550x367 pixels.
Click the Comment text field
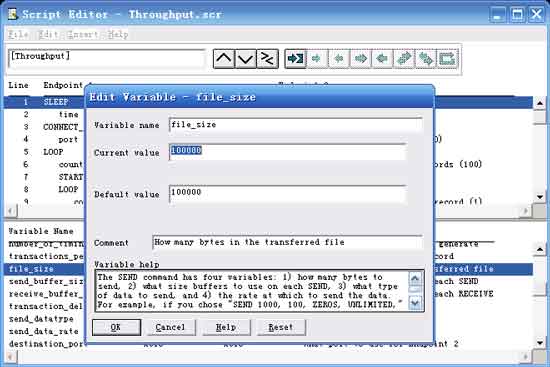coord(288,242)
